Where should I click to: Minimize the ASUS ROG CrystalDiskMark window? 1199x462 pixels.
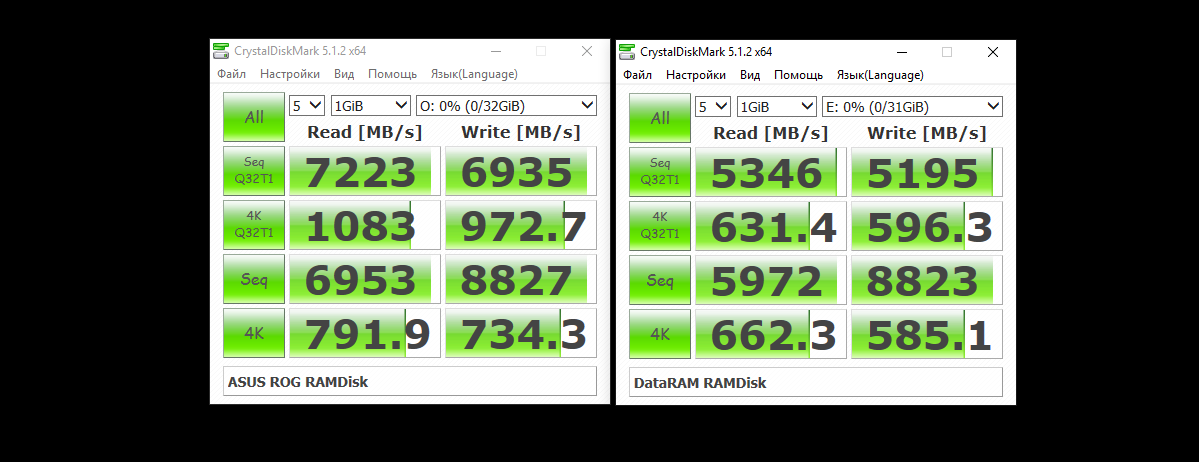[496, 51]
